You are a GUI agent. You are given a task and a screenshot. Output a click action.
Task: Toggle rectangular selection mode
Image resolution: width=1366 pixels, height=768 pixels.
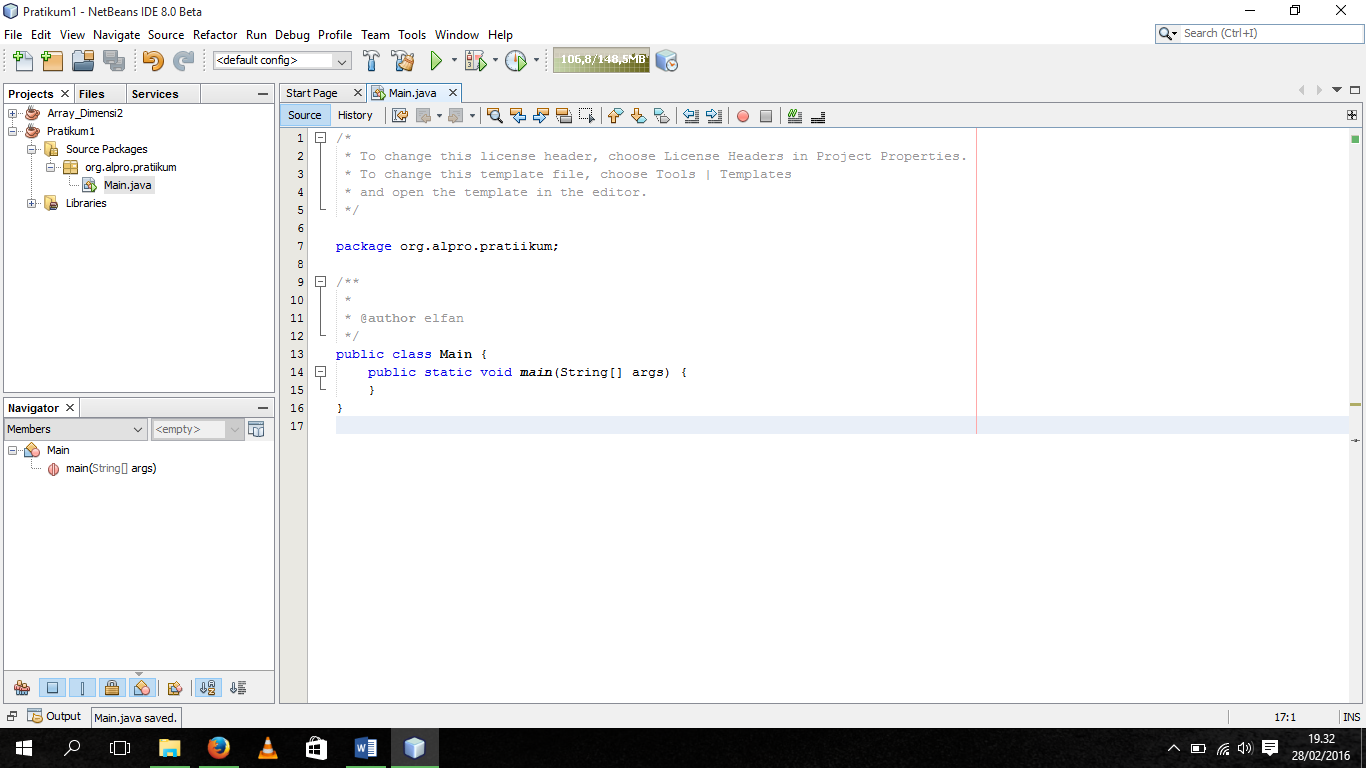click(x=585, y=116)
